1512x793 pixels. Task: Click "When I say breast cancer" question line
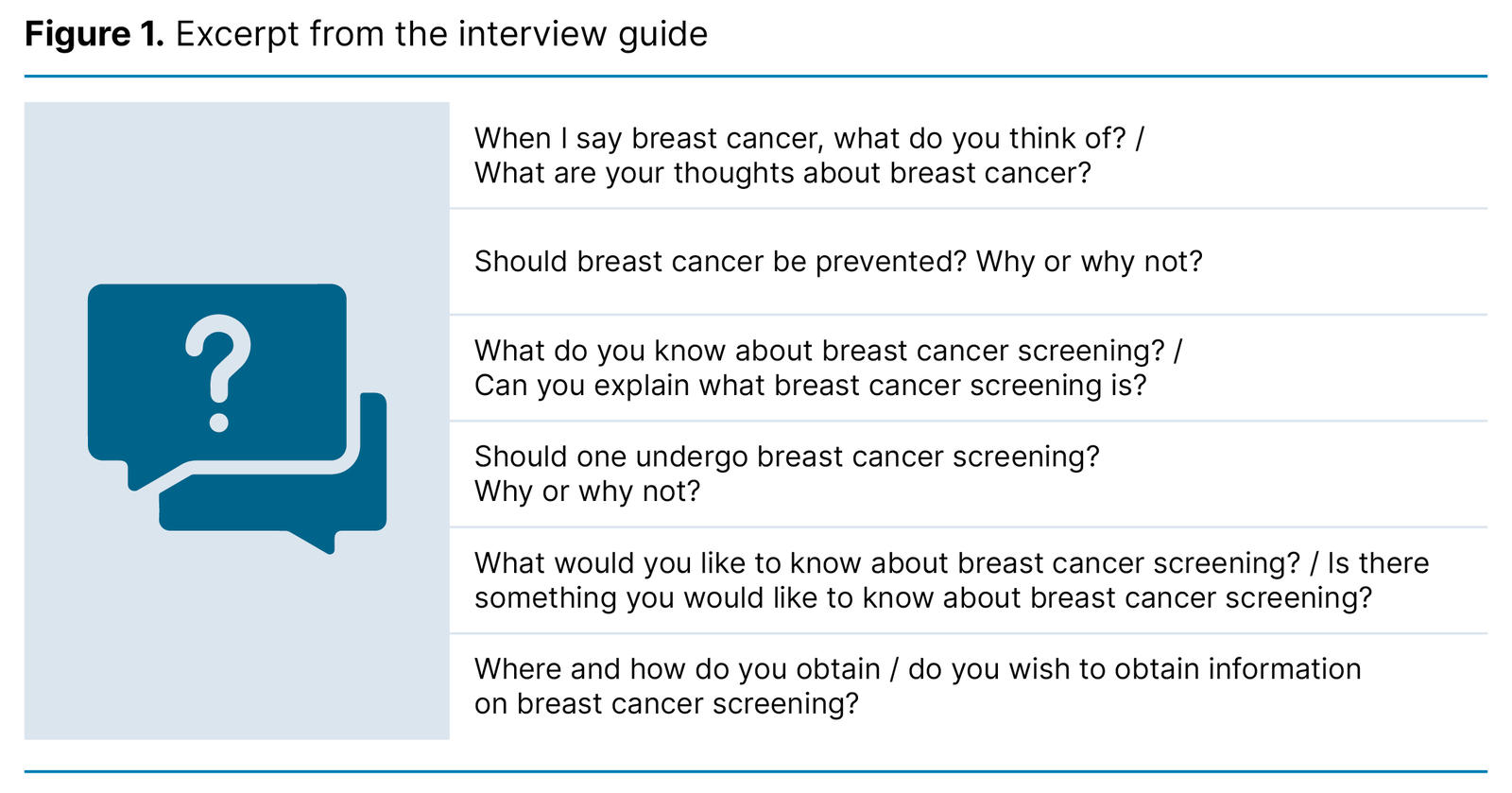click(809, 139)
